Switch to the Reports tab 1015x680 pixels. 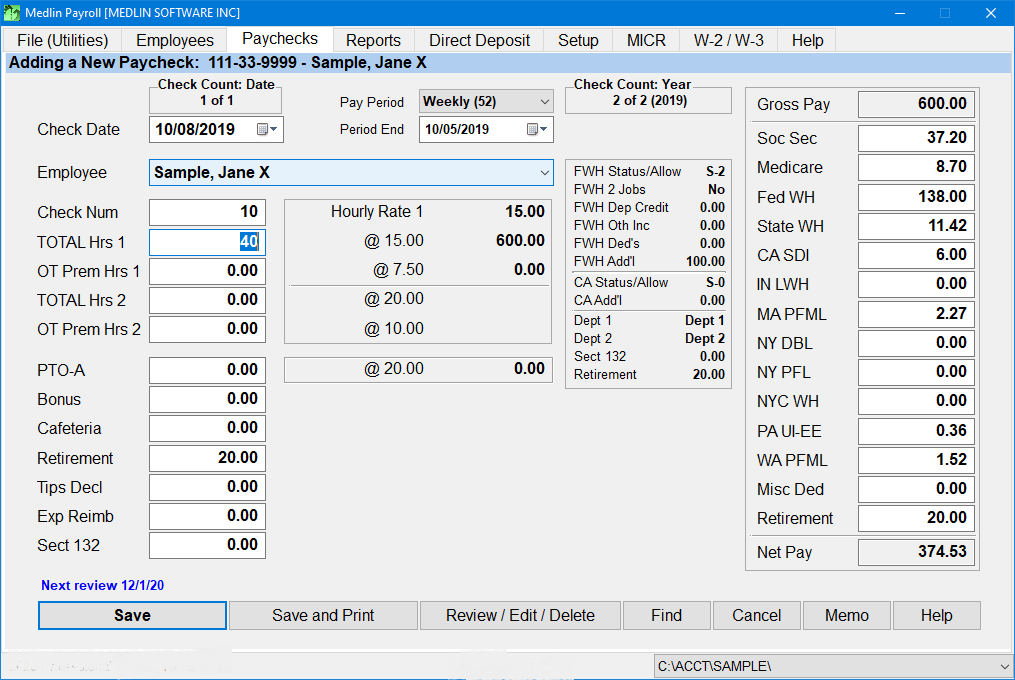coord(373,40)
